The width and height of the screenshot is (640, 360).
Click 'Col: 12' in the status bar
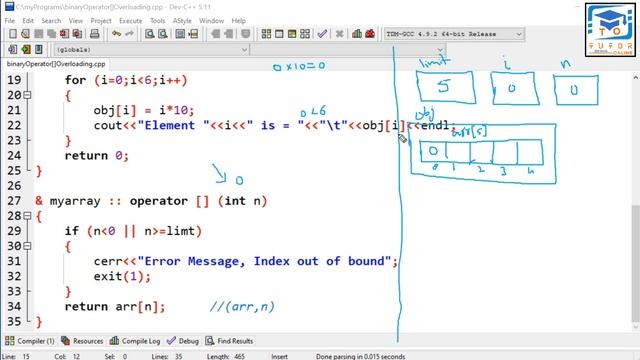[67, 356]
